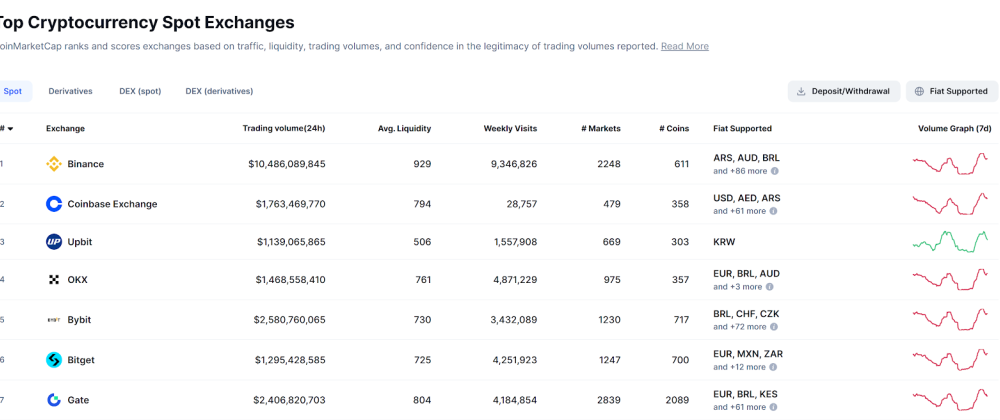This screenshot has width=1000, height=420.
Task: Switch to the Derivatives tab
Action: (x=70, y=91)
